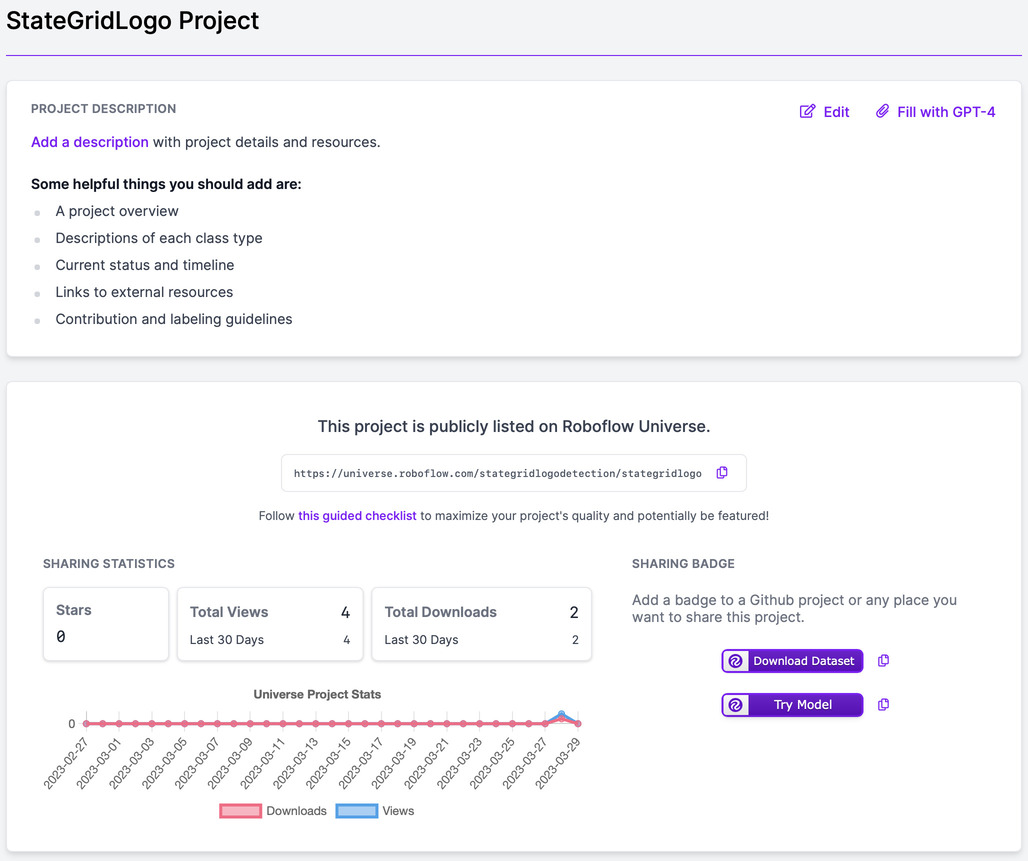
Task: Copy the Download Dataset badge code
Action: pos(883,661)
